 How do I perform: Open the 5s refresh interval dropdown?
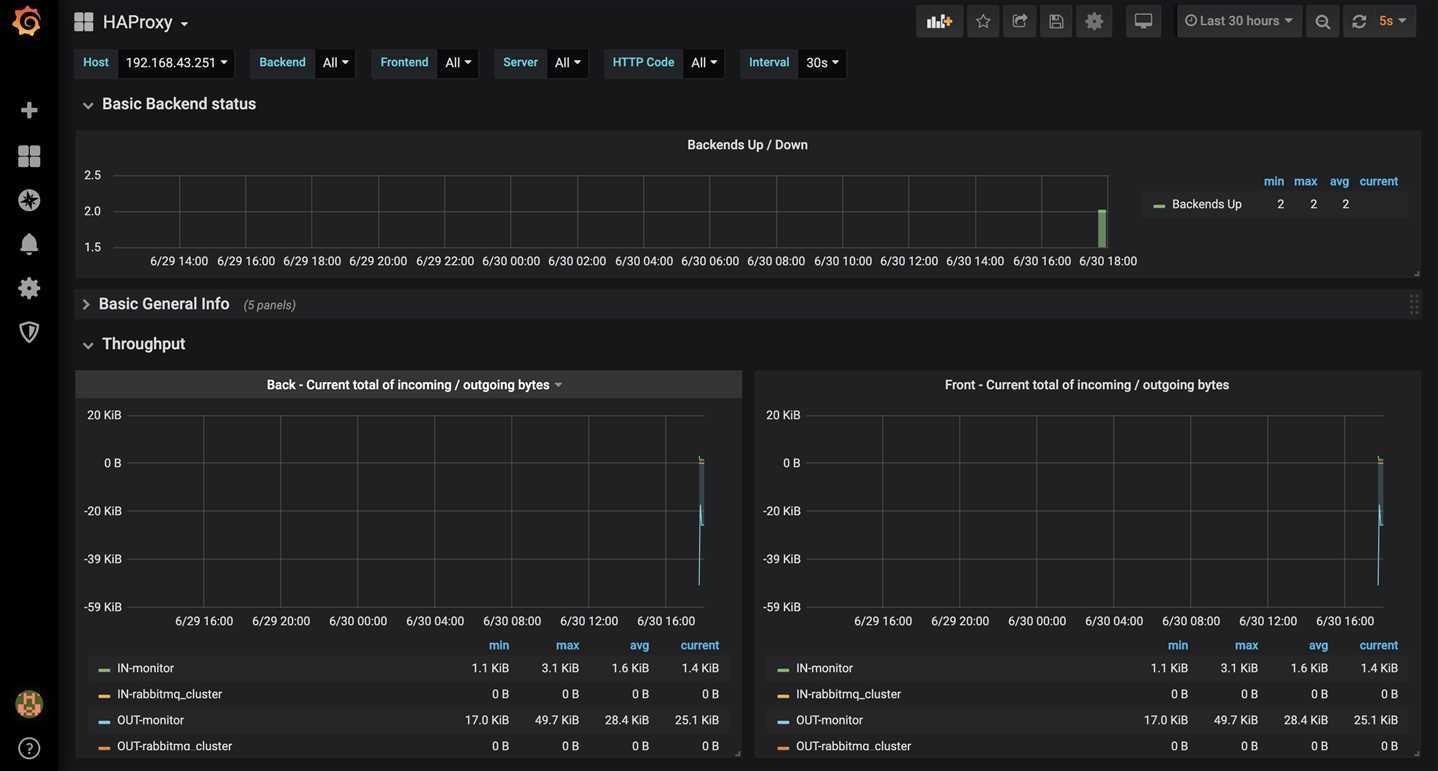pyautogui.click(x=1394, y=21)
